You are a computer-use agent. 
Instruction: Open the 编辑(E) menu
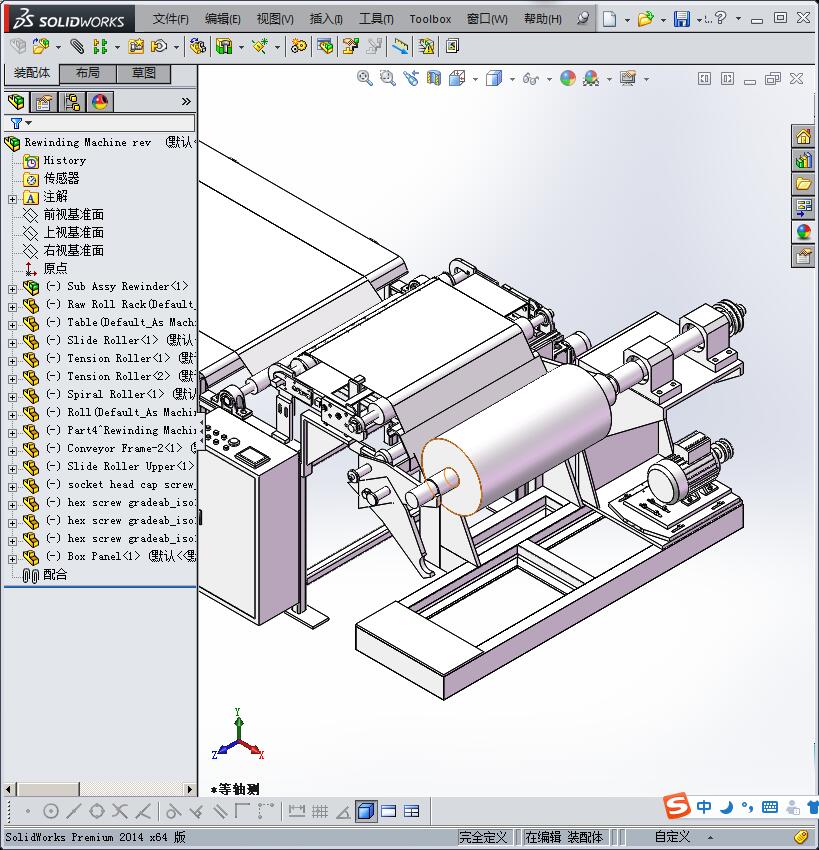[222, 19]
